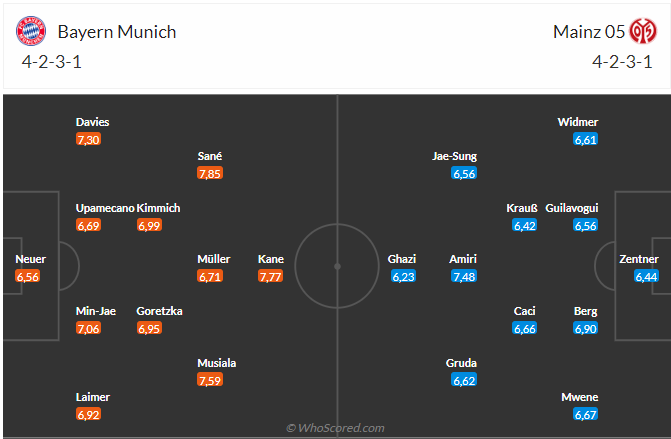The height and width of the screenshot is (439, 671).
Task: Click the WhoScored.com watermark link
Action: click(335, 428)
